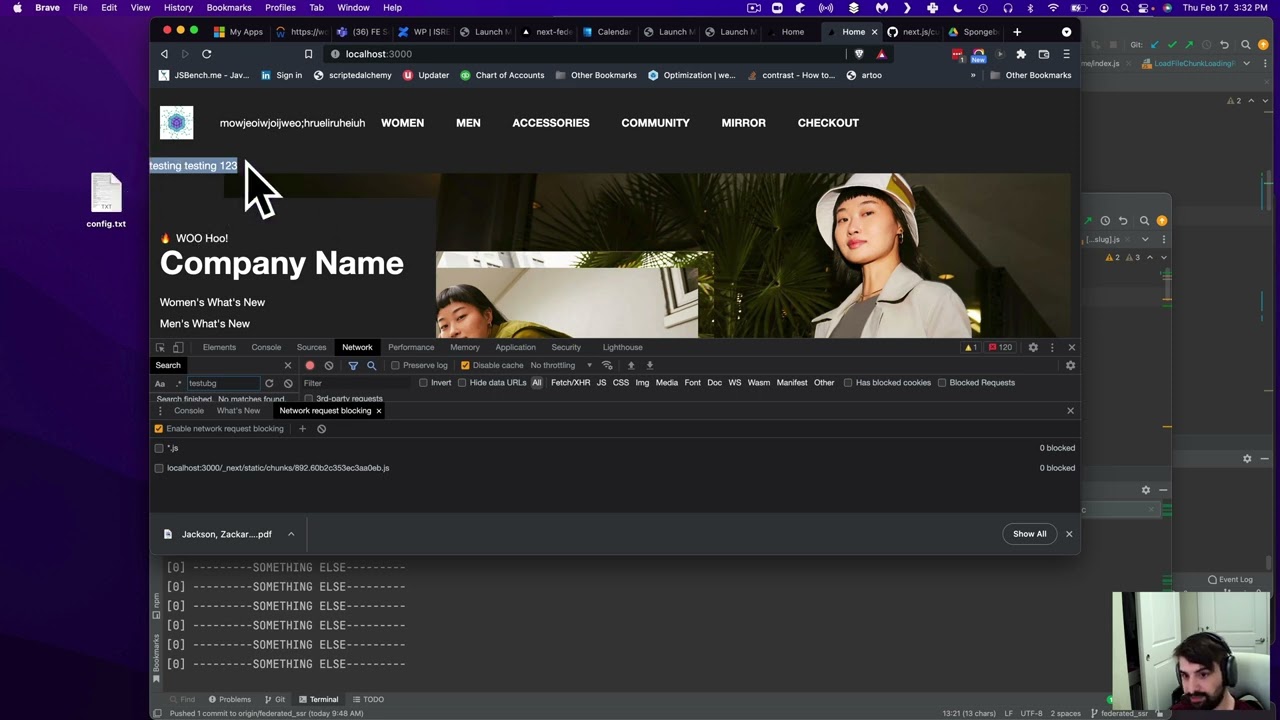This screenshot has width=1280, height=720.
Task: Open the IDE Terminal tool window tab
Action: (317, 700)
